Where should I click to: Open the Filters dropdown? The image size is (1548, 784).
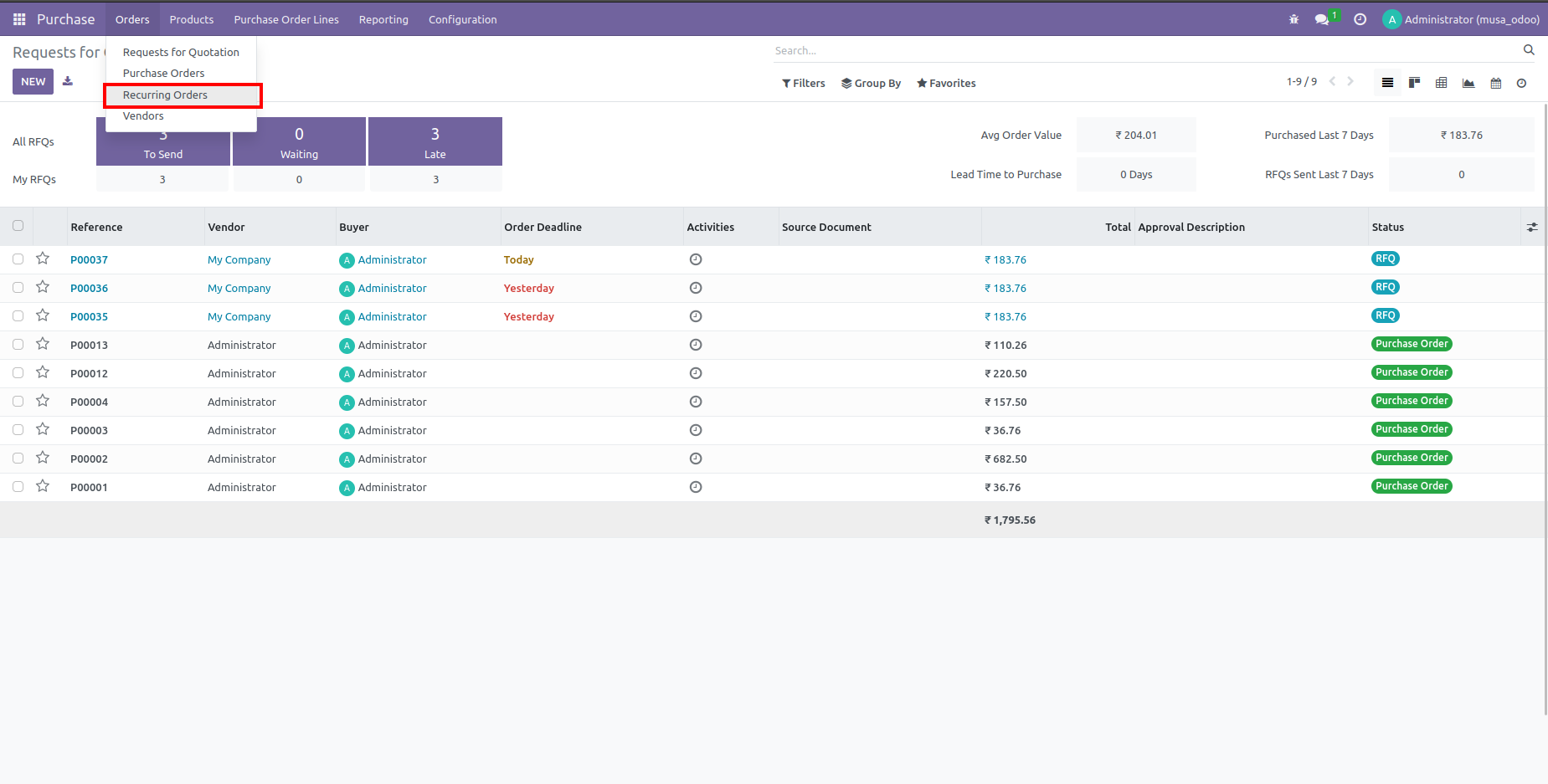pyautogui.click(x=802, y=83)
